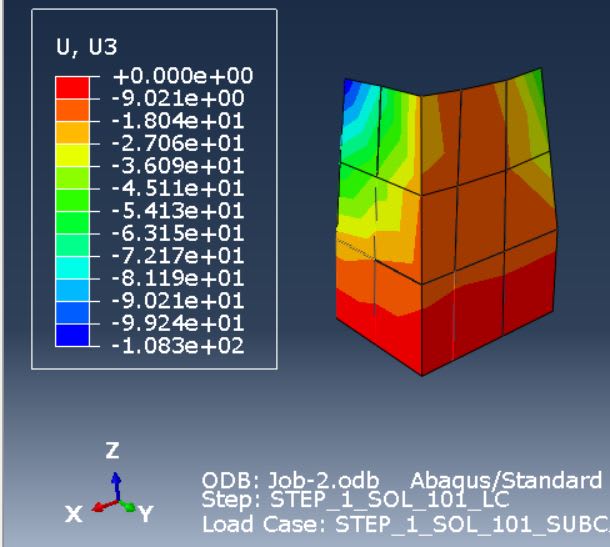Click the Y axis label
Image resolution: width=610 pixels, height=547 pixels.
pos(146,514)
